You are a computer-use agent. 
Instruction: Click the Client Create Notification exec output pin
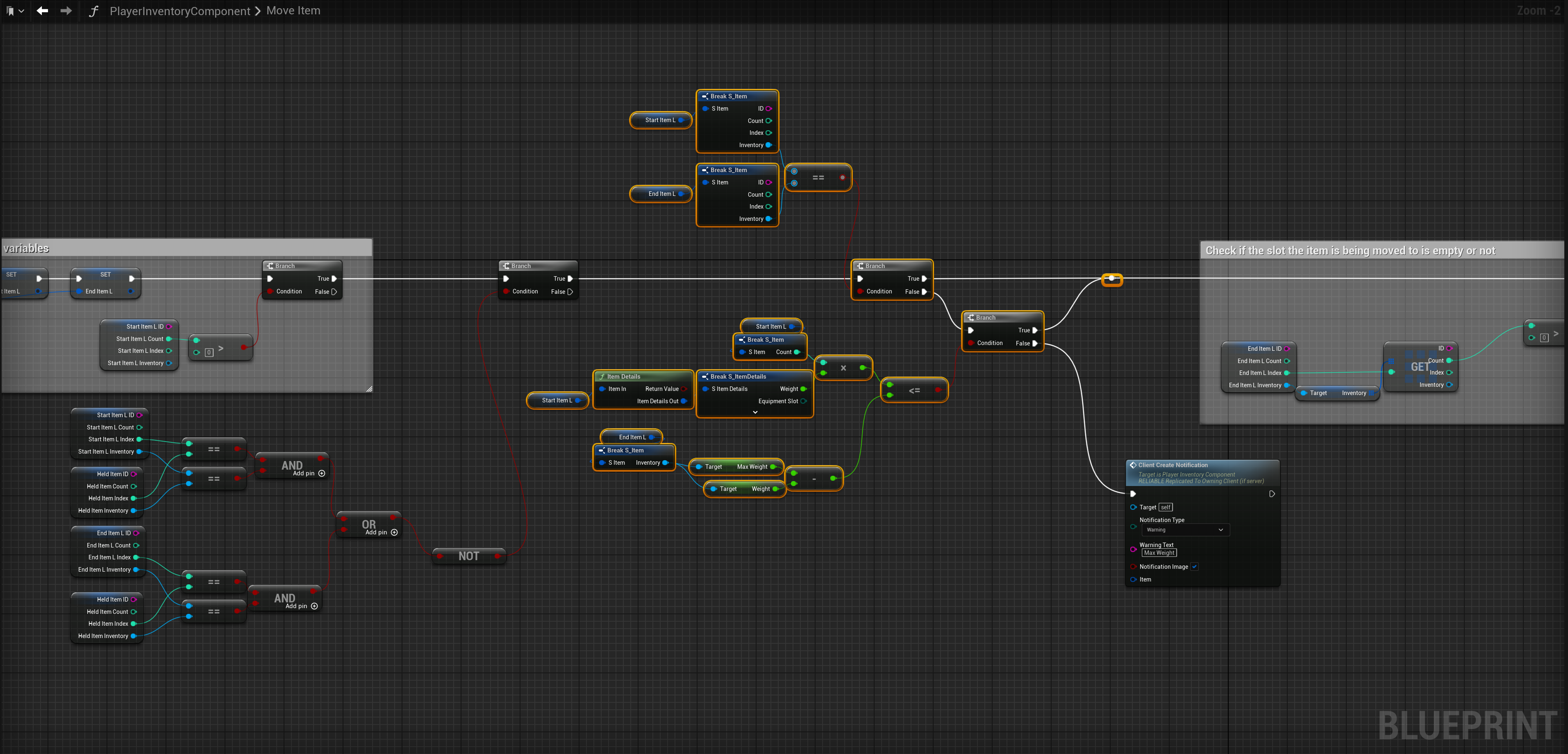(x=1272, y=494)
